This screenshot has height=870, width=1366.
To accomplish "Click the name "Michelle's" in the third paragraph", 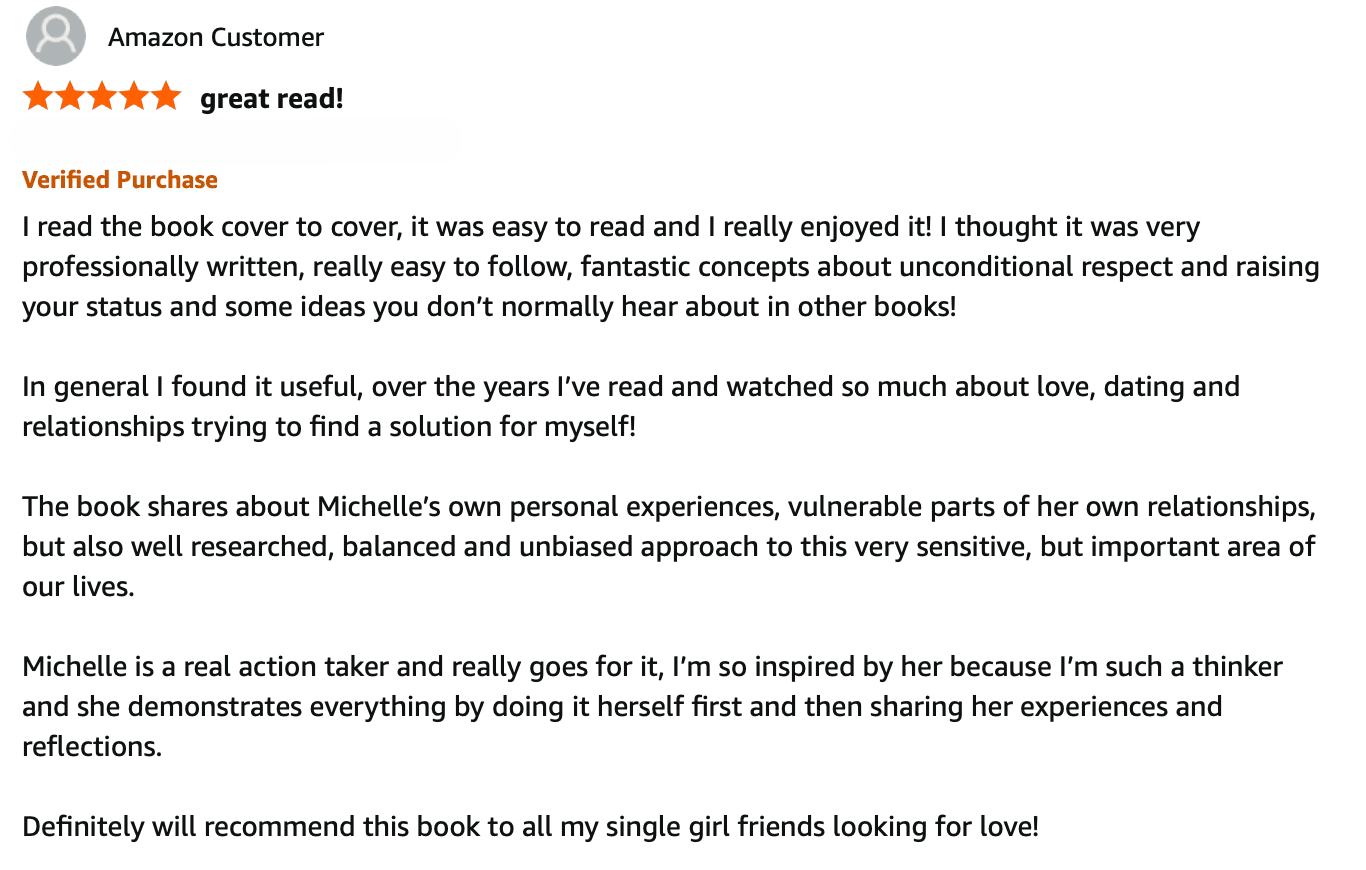I will click(x=380, y=507).
